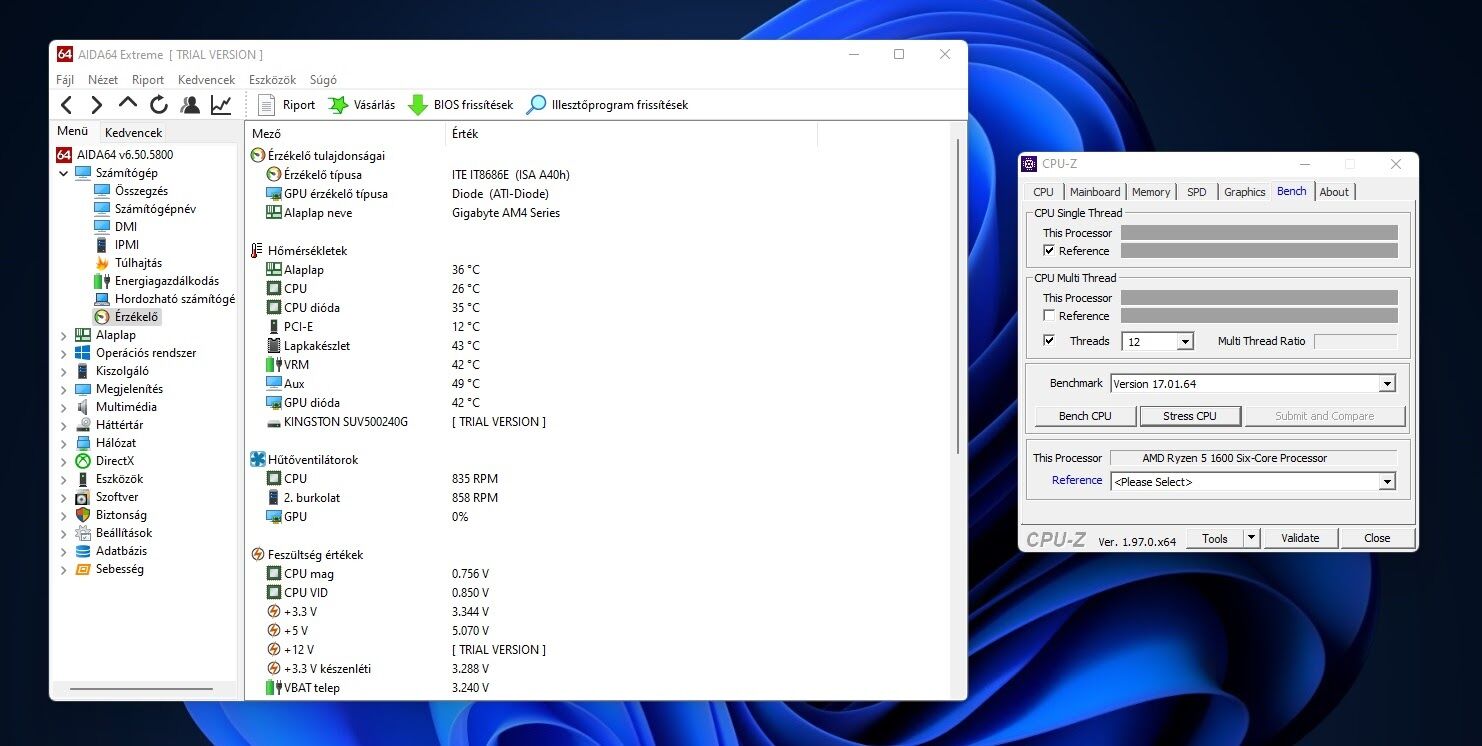This screenshot has height=746, width=1482.
Task: Expand the Megjelenítés tree node
Action: pos(64,389)
